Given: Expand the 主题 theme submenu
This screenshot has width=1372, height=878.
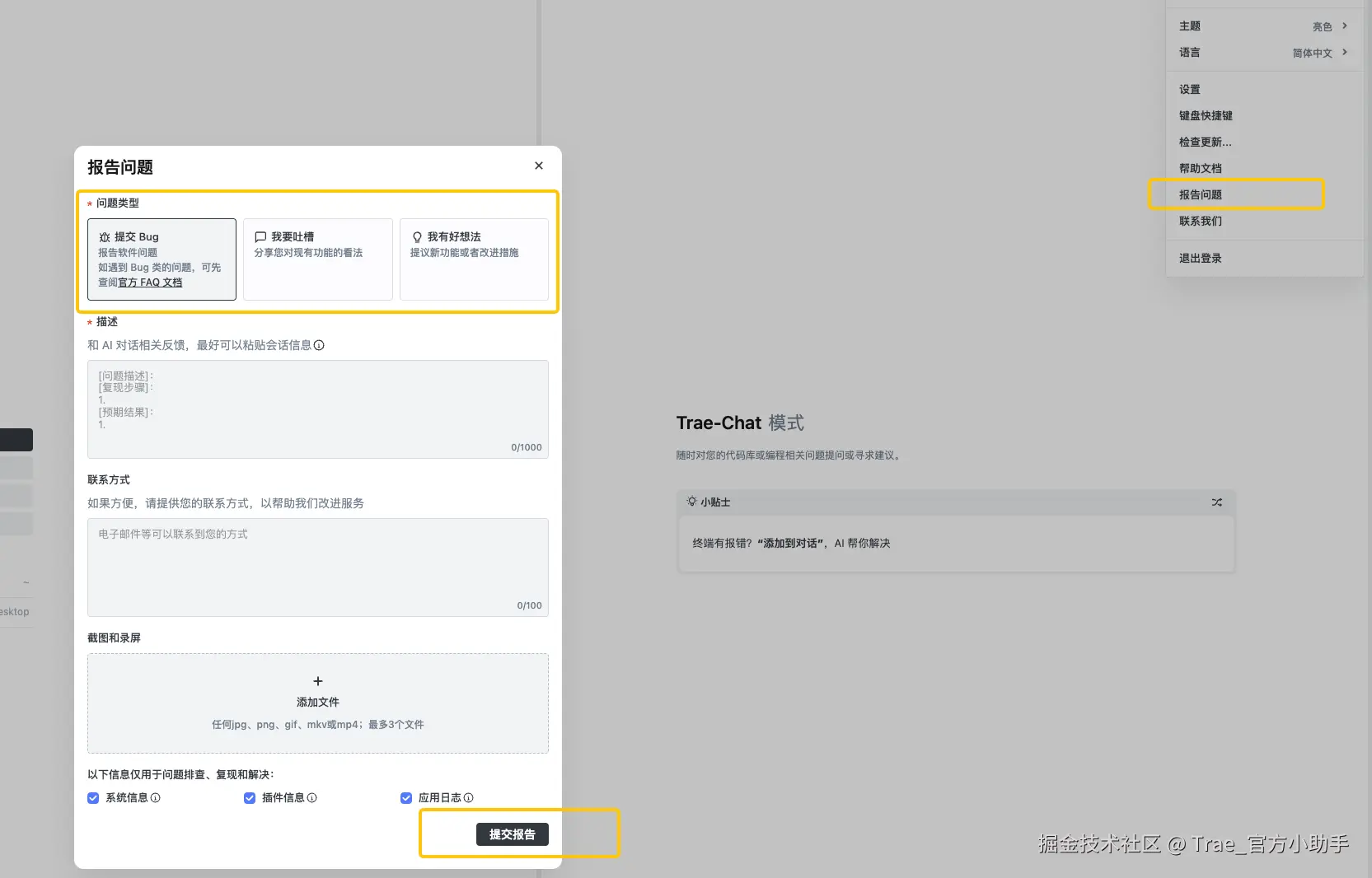Looking at the screenshot, I should pyautogui.click(x=1264, y=26).
